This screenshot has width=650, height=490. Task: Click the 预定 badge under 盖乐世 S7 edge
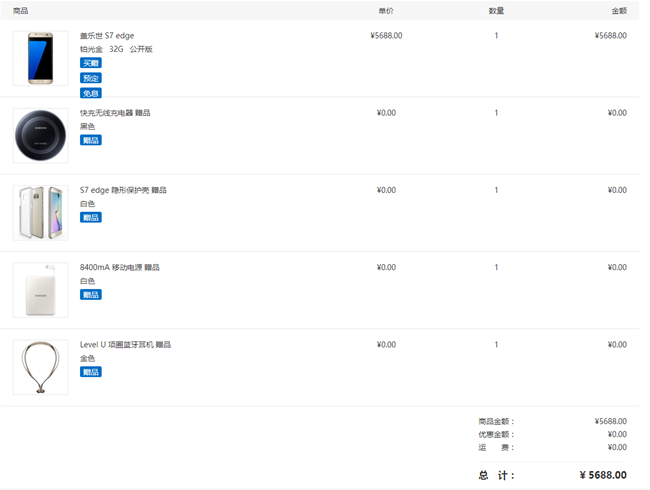(x=91, y=78)
